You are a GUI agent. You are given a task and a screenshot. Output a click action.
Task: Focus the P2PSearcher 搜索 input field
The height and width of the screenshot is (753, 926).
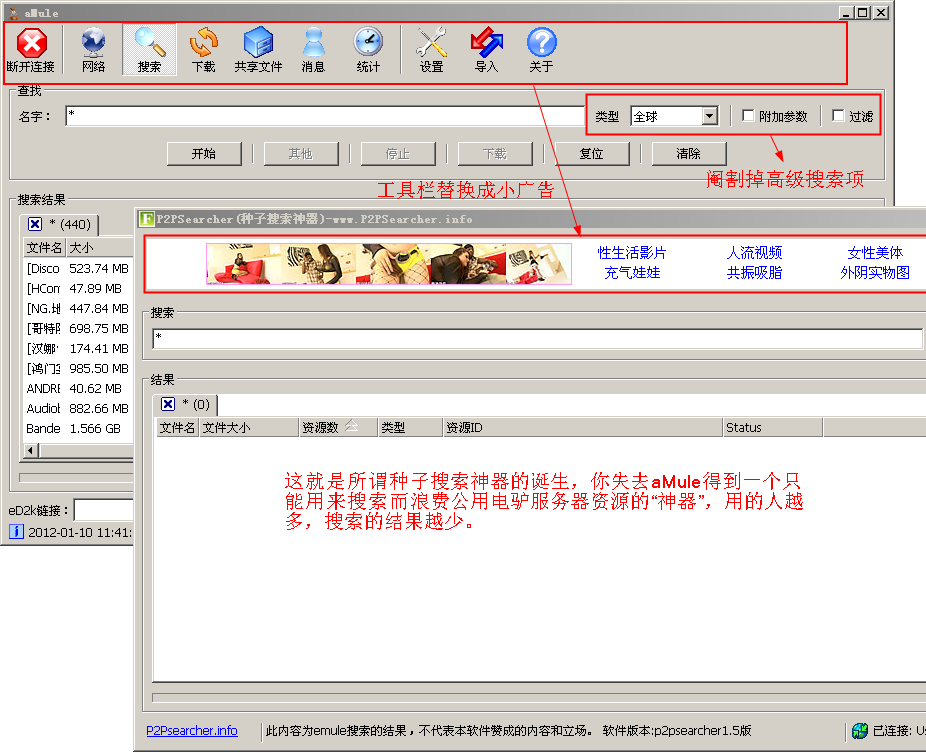pos(537,338)
